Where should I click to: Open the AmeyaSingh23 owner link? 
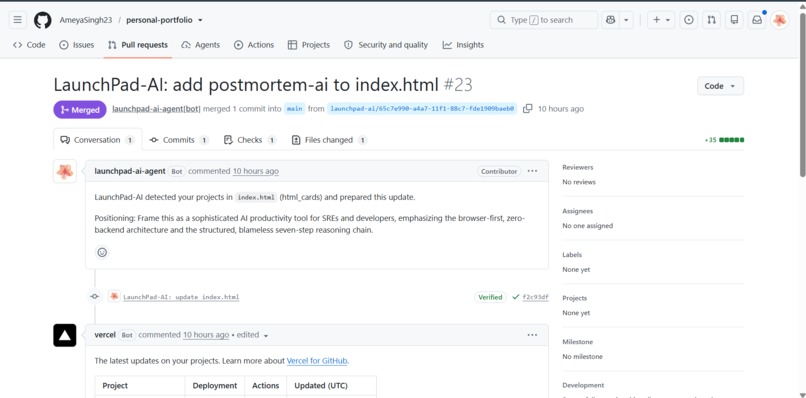point(85,20)
